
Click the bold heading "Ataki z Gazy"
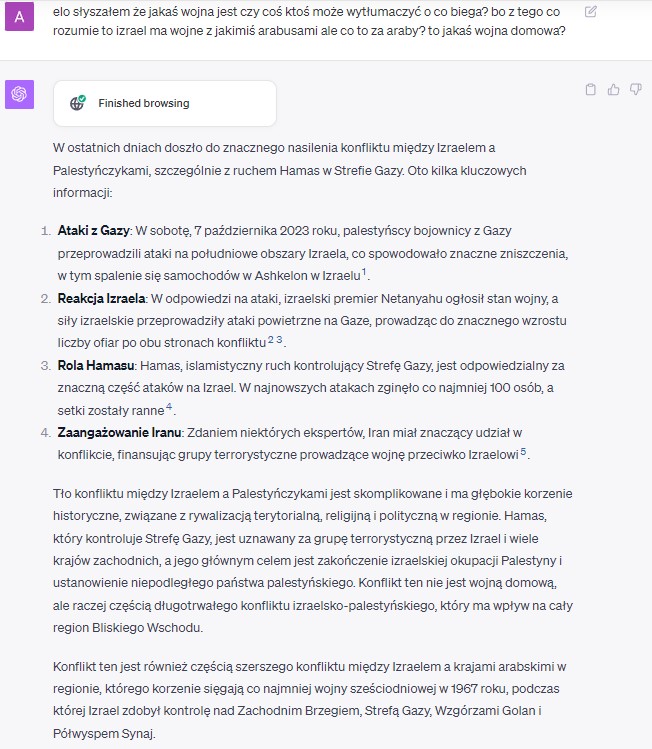point(94,231)
